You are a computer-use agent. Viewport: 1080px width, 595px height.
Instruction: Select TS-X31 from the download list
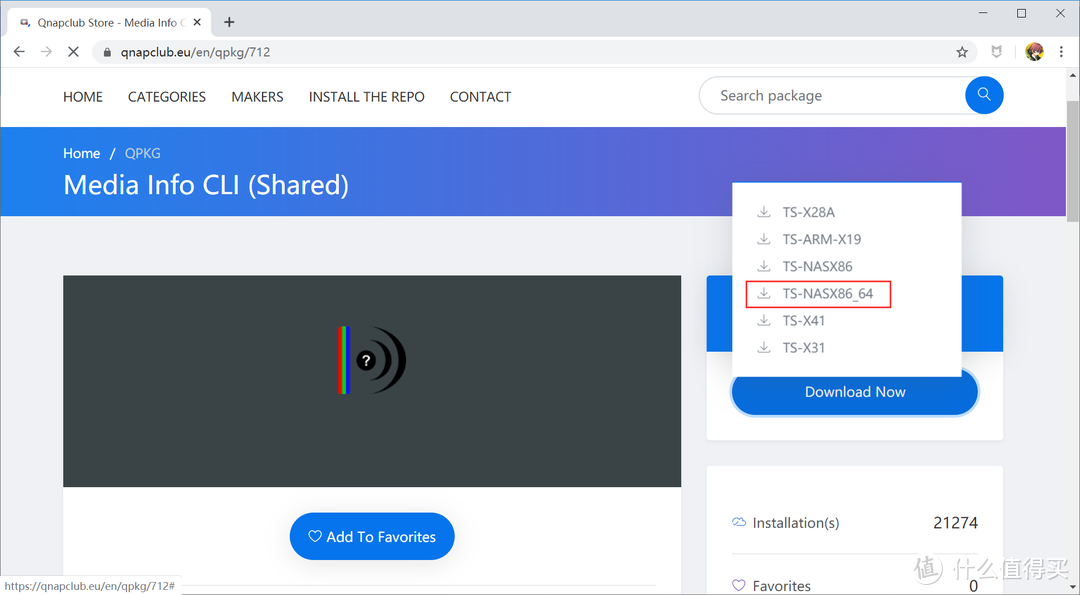[804, 347]
